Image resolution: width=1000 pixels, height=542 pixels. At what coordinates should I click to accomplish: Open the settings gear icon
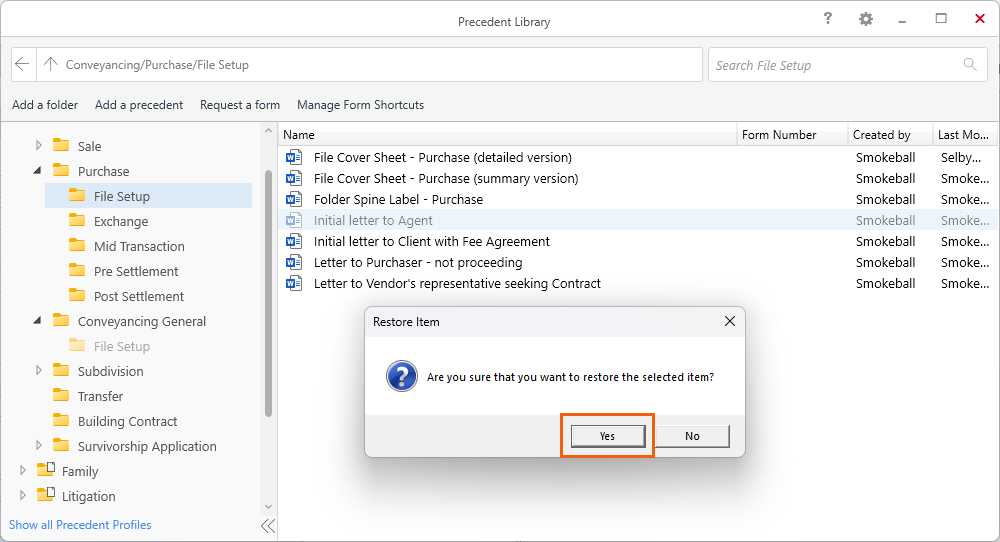[x=866, y=20]
